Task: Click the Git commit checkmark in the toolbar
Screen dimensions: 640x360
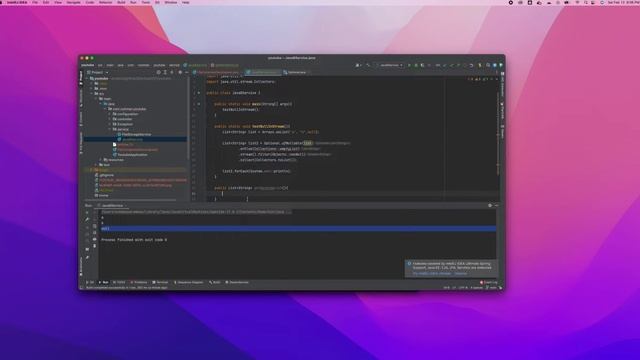Action: [451, 65]
